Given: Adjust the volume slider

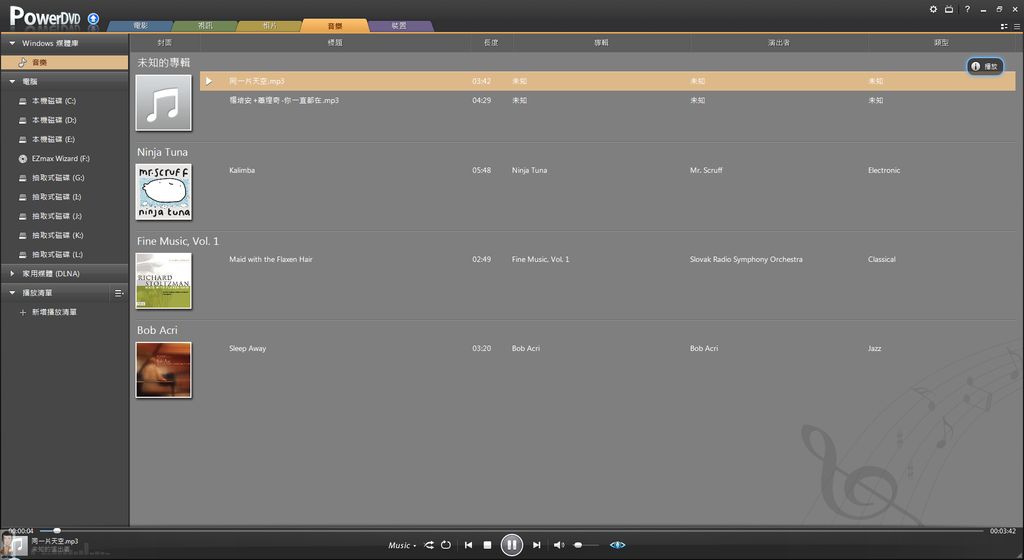Looking at the screenshot, I should coord(586,545).
